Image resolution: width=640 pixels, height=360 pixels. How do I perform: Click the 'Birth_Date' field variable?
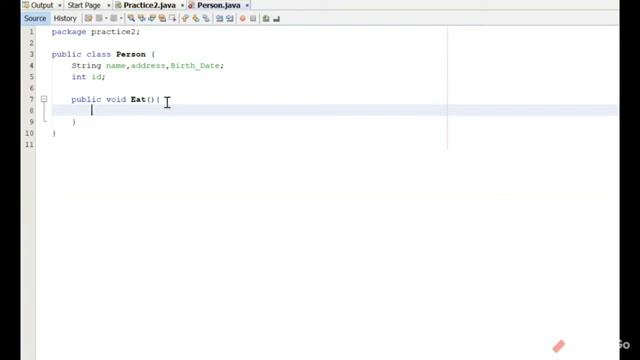pos(195,66)
